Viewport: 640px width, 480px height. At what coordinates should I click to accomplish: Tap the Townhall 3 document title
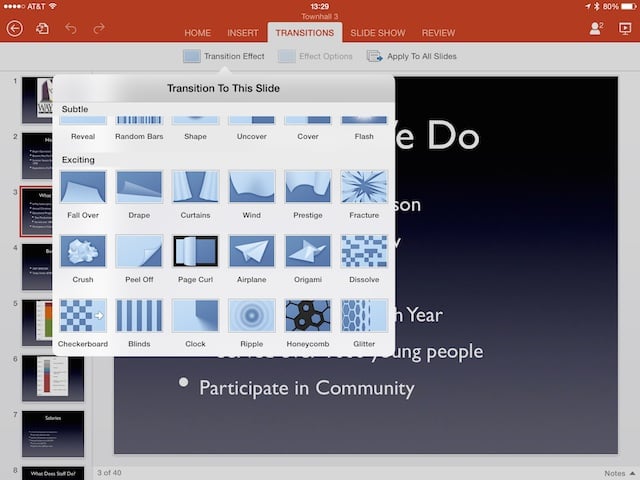tap(320, 17)
